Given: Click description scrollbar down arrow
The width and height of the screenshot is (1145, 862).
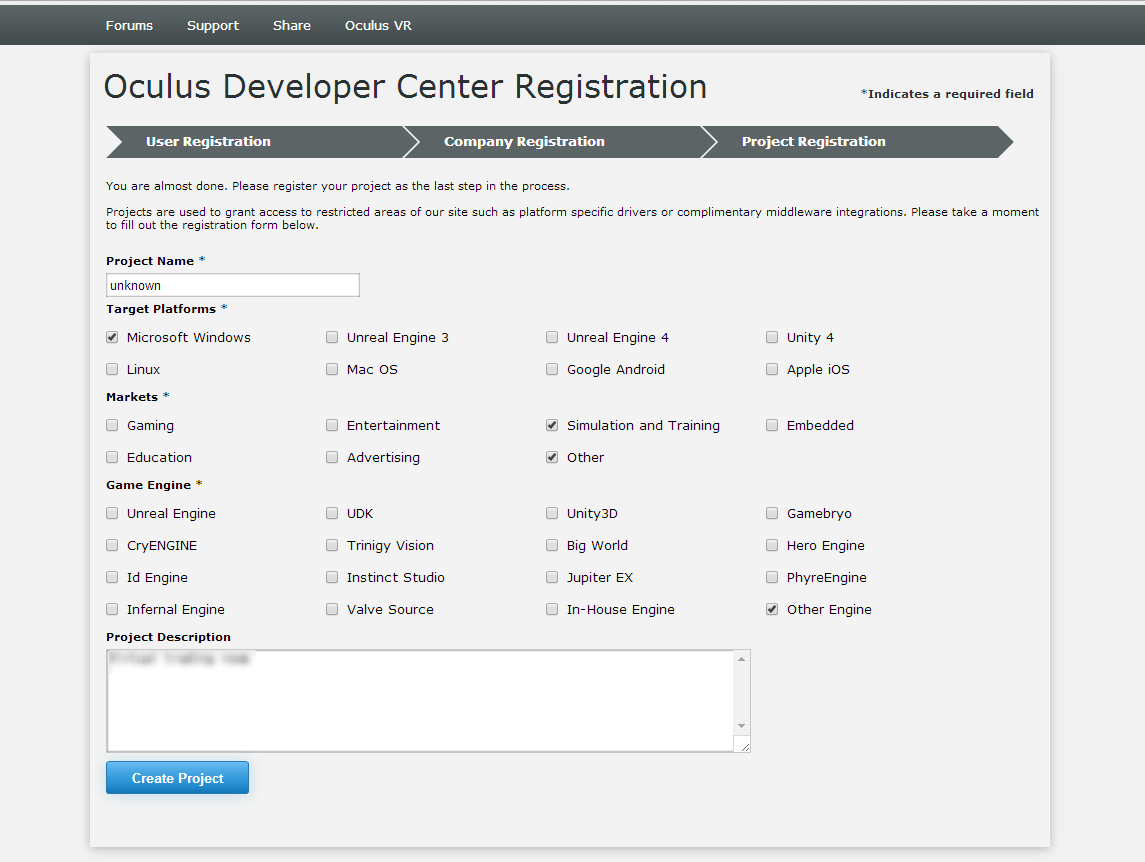Looking at the screenshot, I should tap(742, 726).
